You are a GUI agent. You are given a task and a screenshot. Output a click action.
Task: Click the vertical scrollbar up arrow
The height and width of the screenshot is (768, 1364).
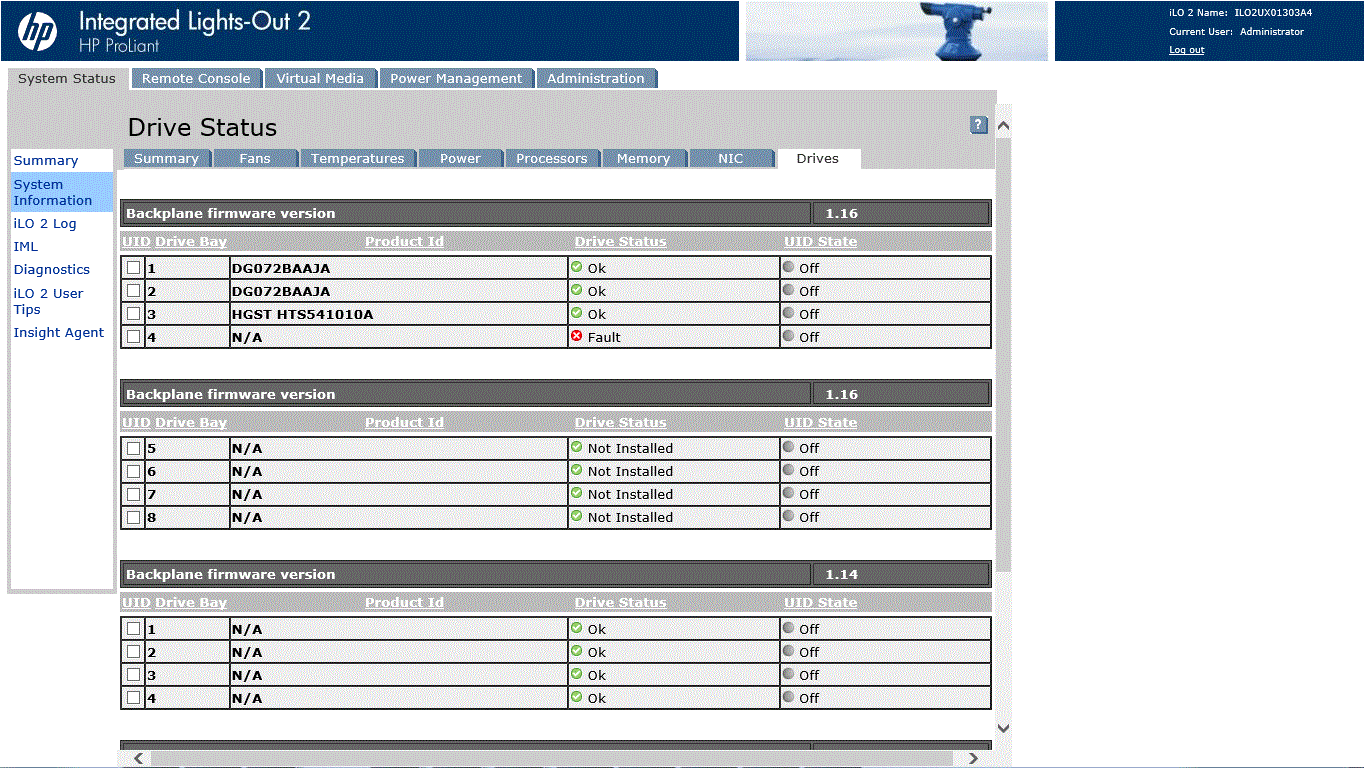[1004, 125]
